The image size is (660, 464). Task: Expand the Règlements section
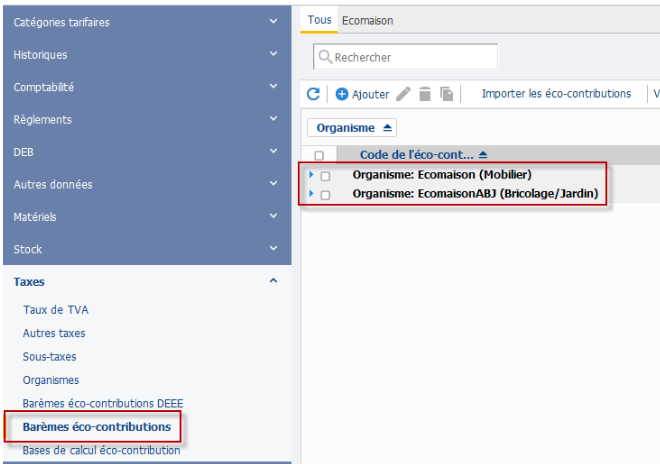[274, 118]
